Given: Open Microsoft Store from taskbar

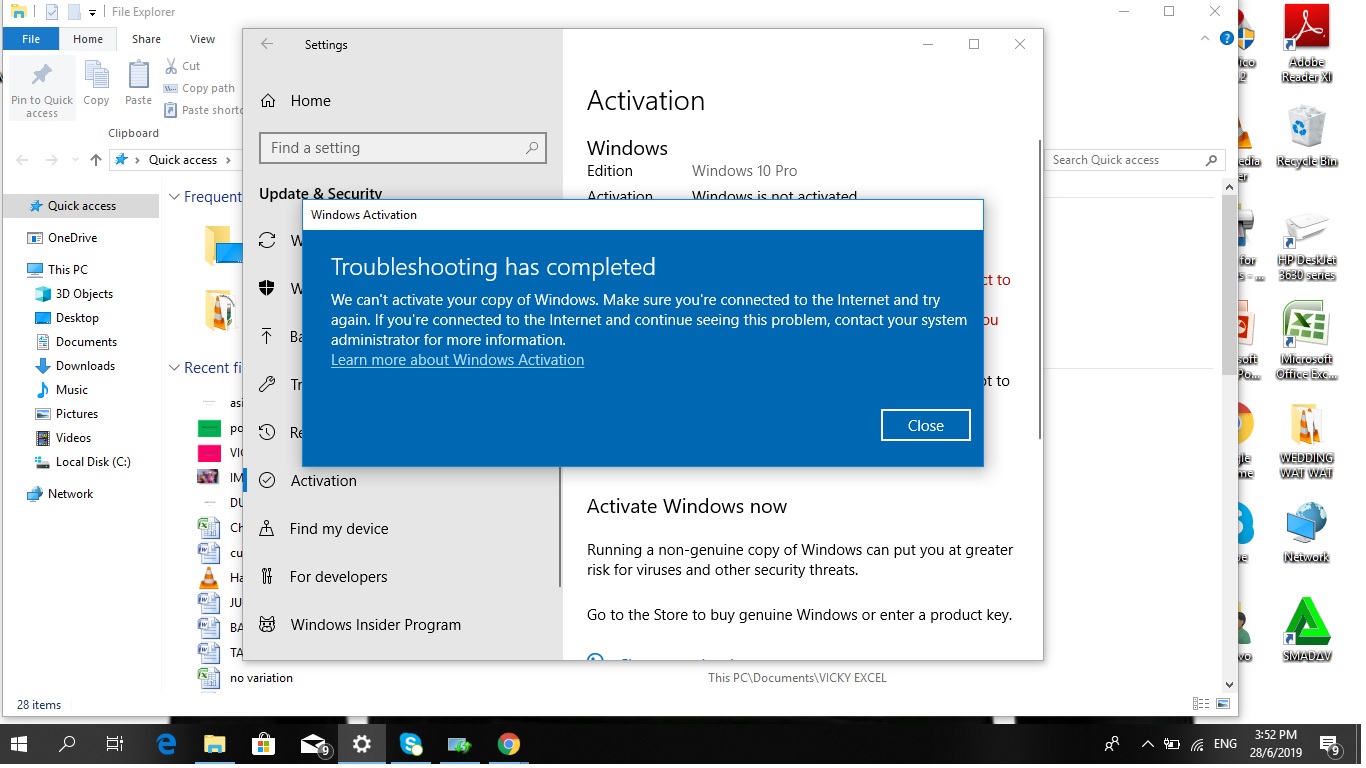Looking at the screenshot, I should 263,744.
